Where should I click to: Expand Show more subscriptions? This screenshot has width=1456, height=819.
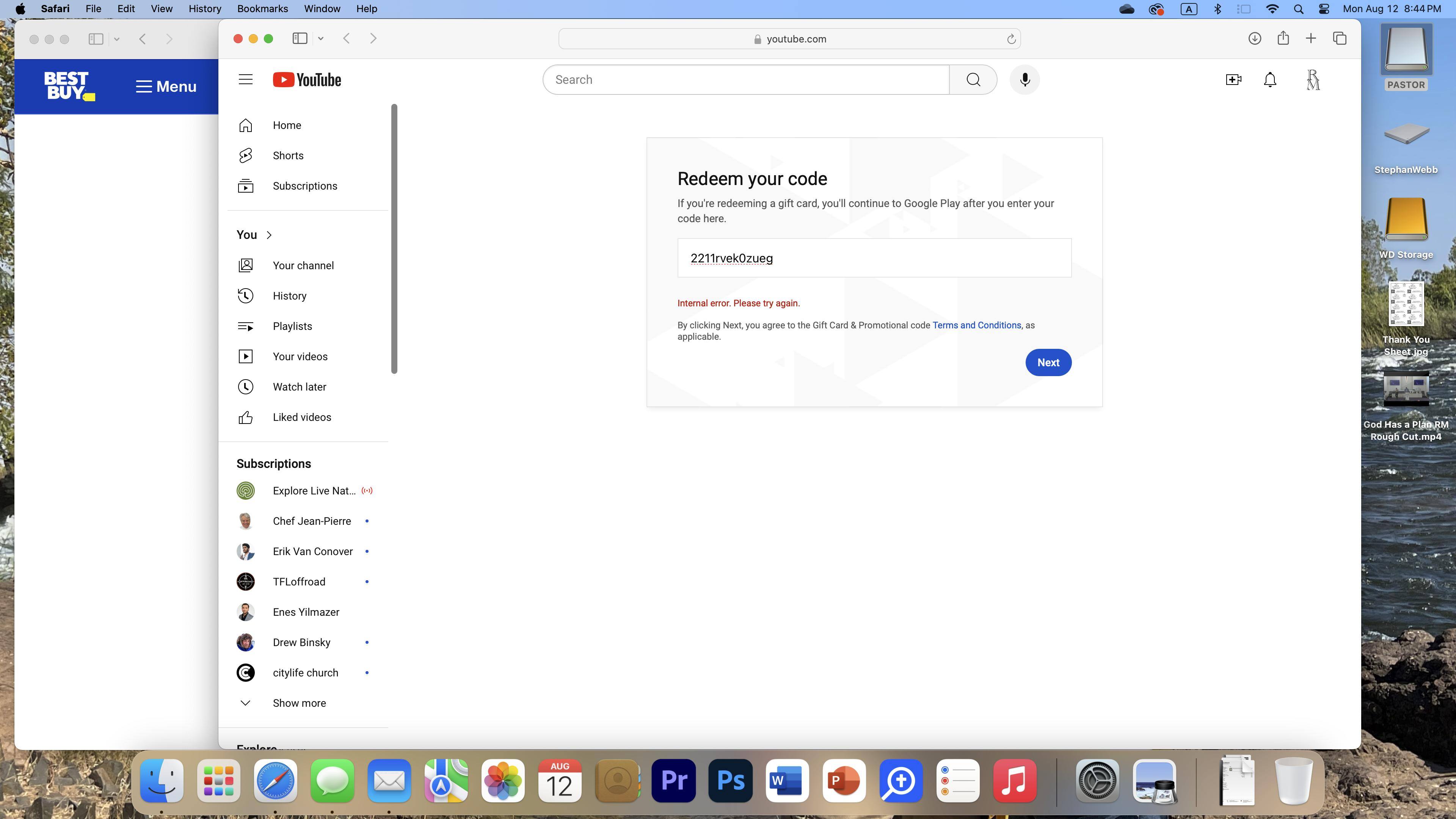(x=298, y=703)
